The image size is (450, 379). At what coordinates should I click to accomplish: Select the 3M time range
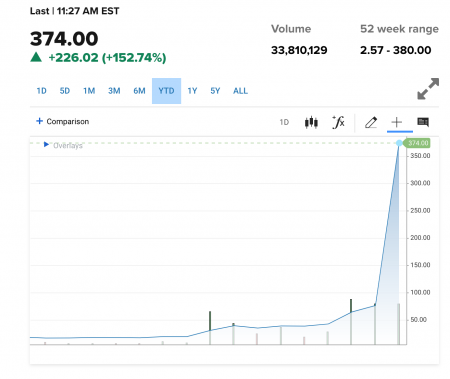(x=114, y=91)
